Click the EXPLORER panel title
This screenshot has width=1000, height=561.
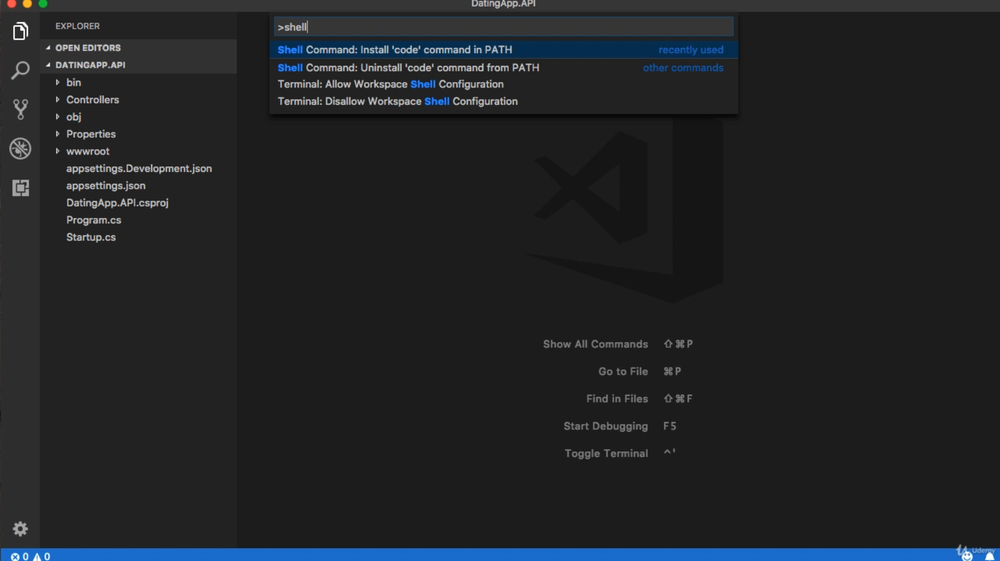pyautogui.click(x=77, y=26)
